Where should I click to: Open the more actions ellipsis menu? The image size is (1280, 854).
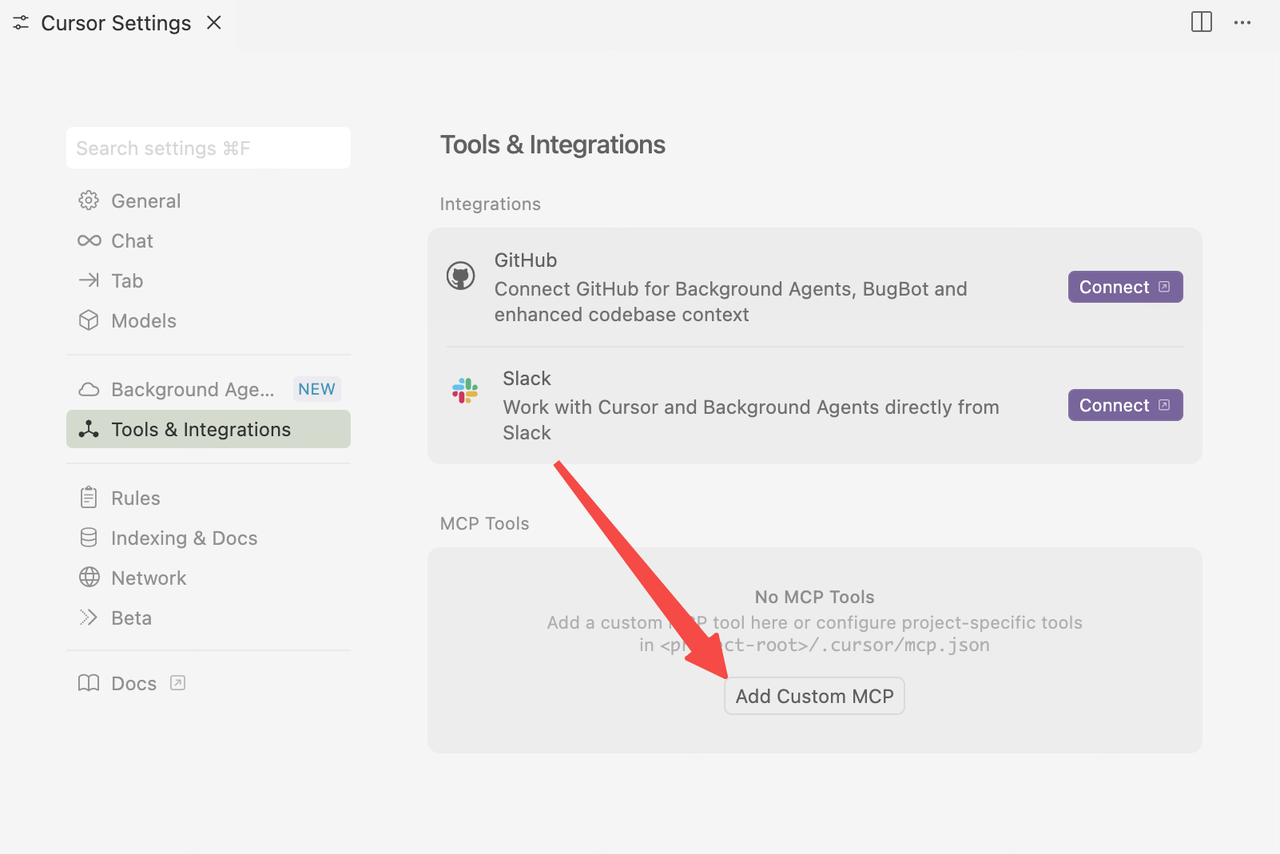click(x=1242, y=22)
